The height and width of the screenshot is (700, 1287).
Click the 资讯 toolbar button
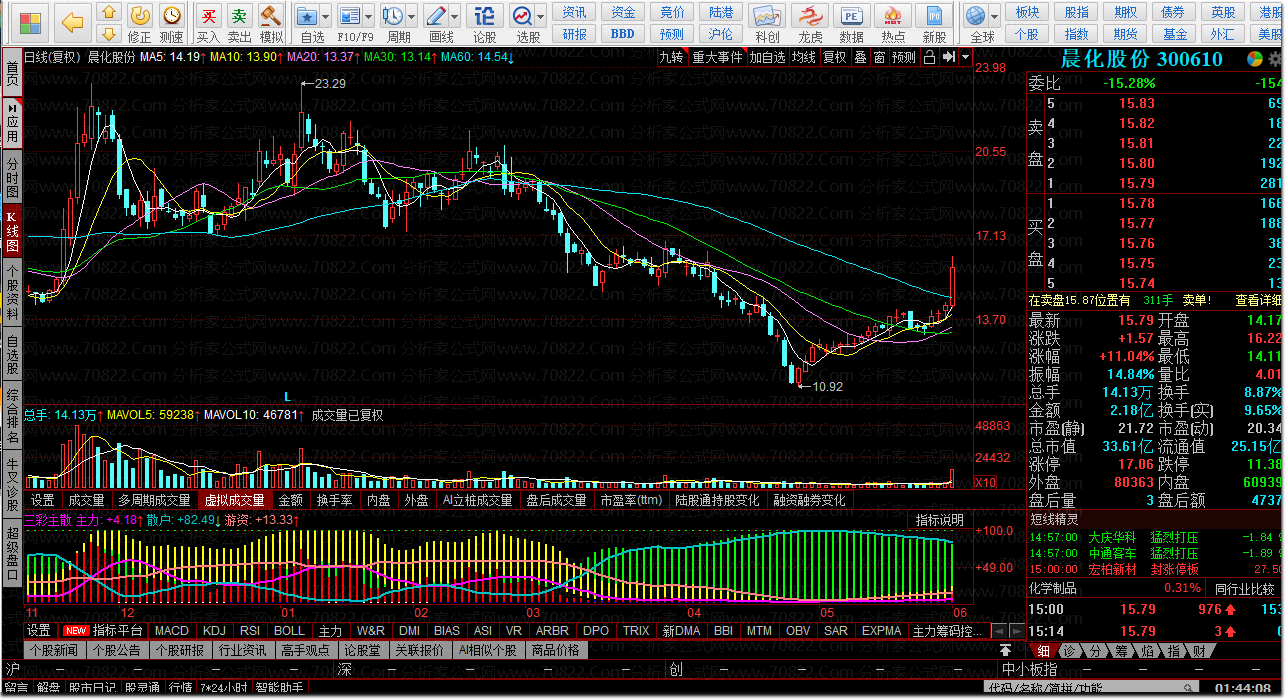pyautogui.click(x=575, y=12)
